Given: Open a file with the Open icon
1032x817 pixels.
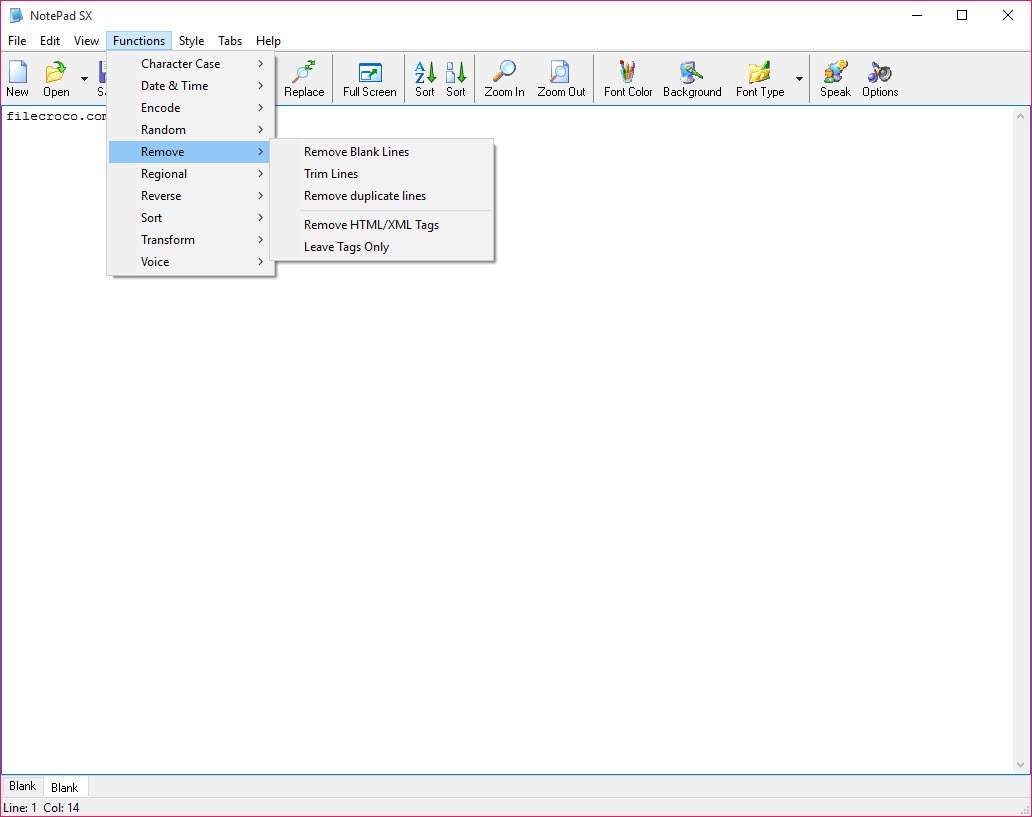Looking at the screenshot, I should click(56, 78).
